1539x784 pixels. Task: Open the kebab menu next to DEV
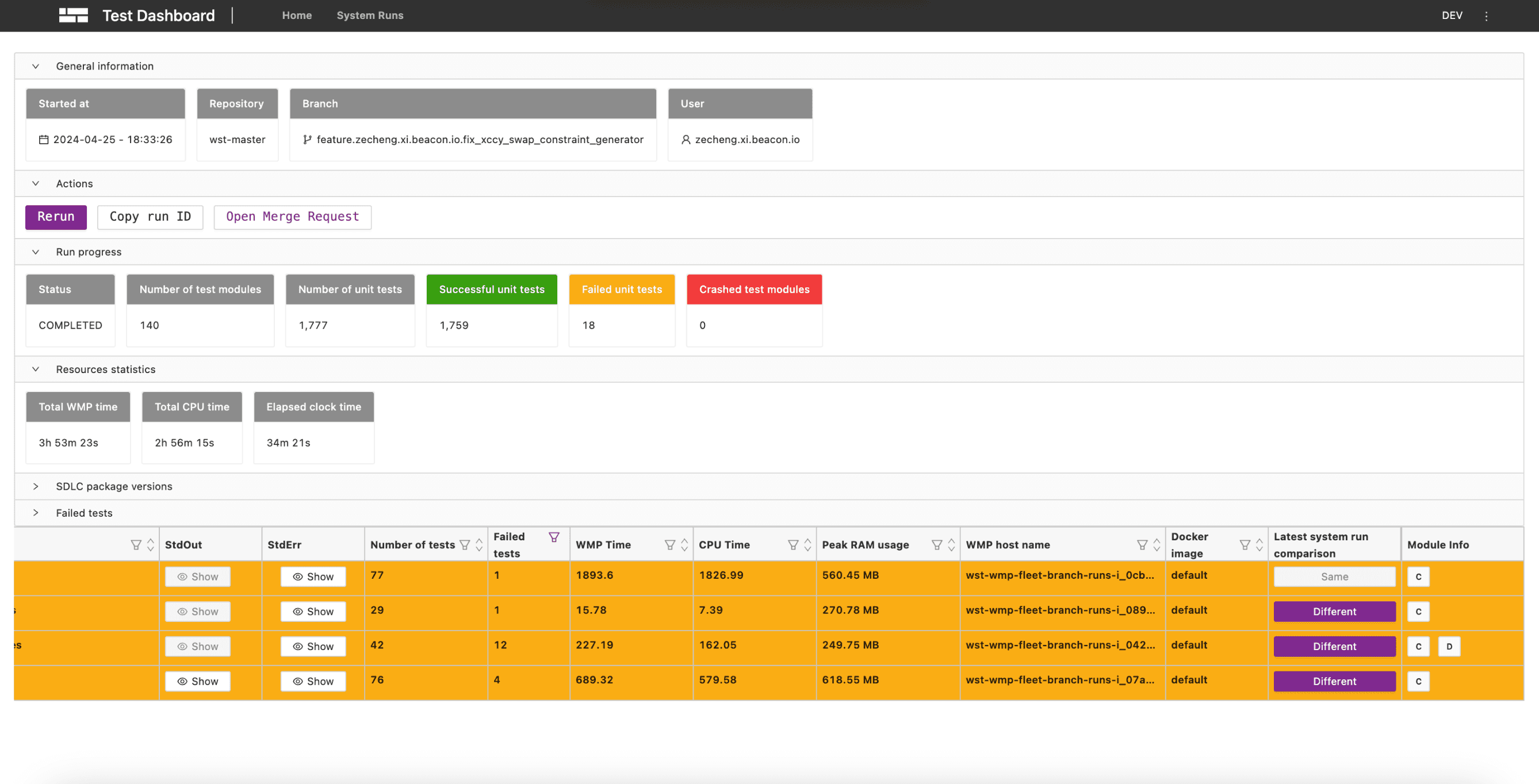(1486, 16)
